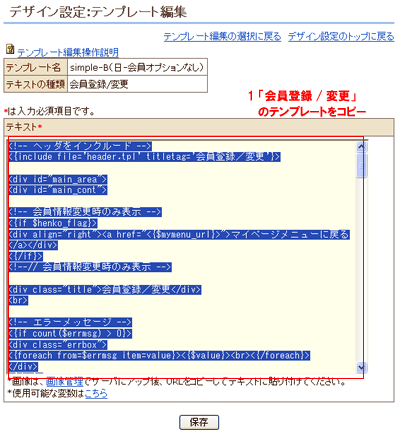Open the テンプレート編集の選択に戻る link
Image resolution: width=400 pixels, height=432 pixels.
click(x=222, y=36)
